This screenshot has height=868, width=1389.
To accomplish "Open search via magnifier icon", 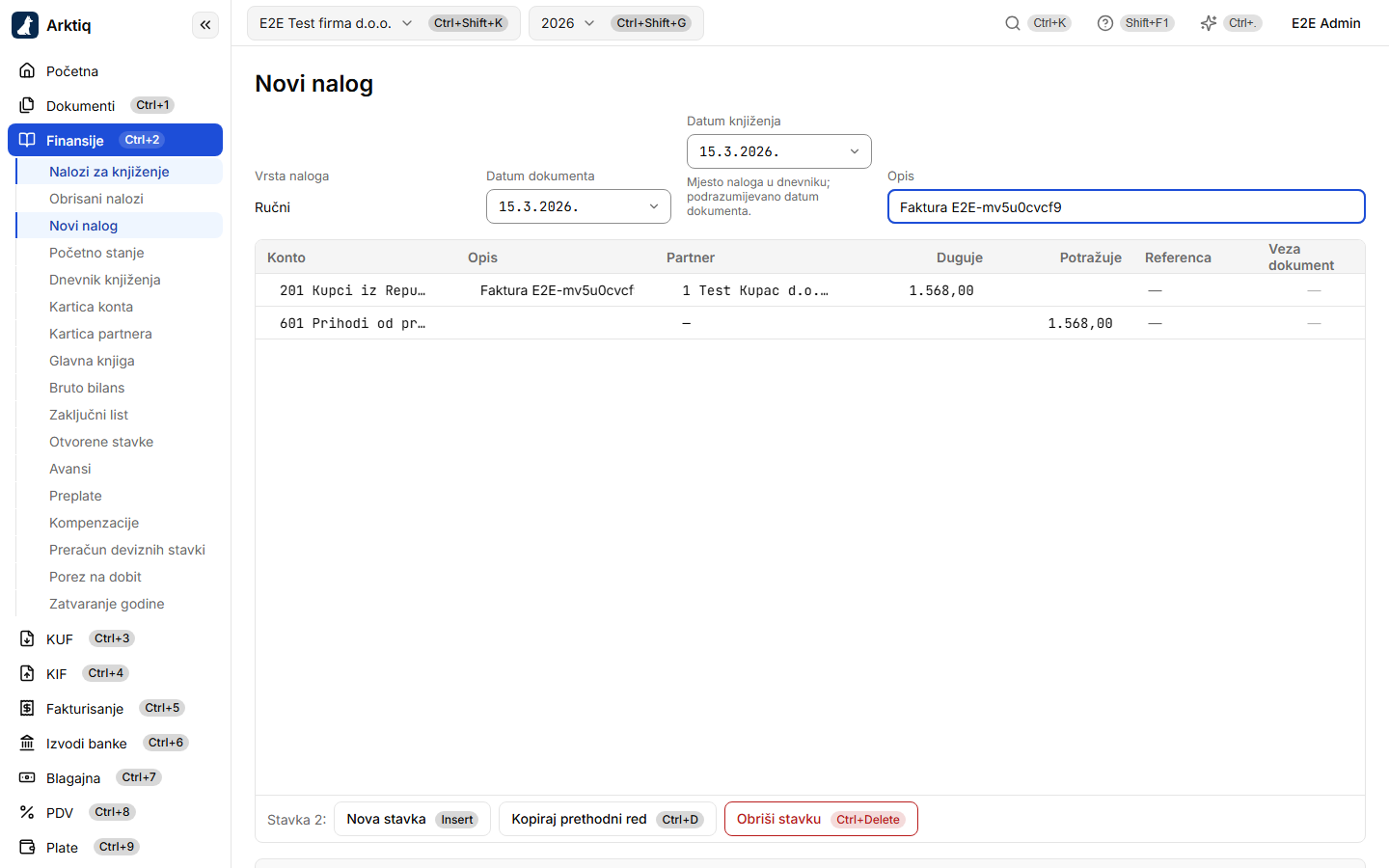I will [1013, 23].
